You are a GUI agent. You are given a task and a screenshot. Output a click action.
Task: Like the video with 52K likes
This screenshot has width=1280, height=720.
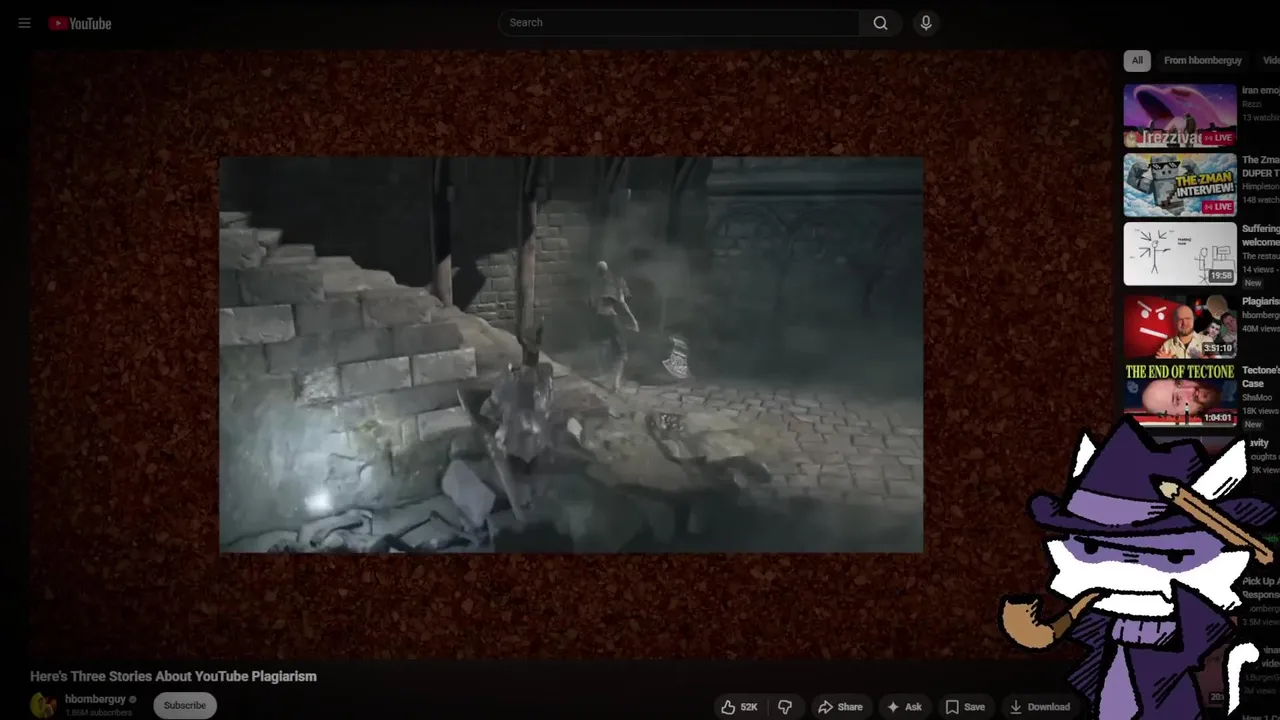coord(739,707)
